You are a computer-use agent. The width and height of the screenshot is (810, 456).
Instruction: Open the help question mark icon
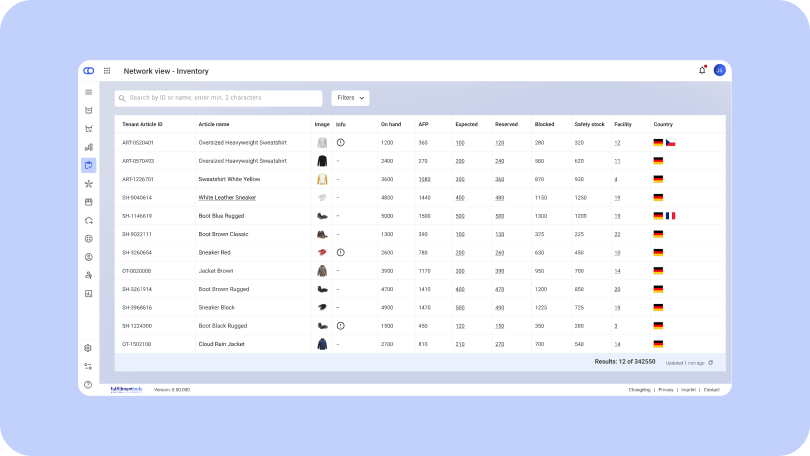point(88,385)
